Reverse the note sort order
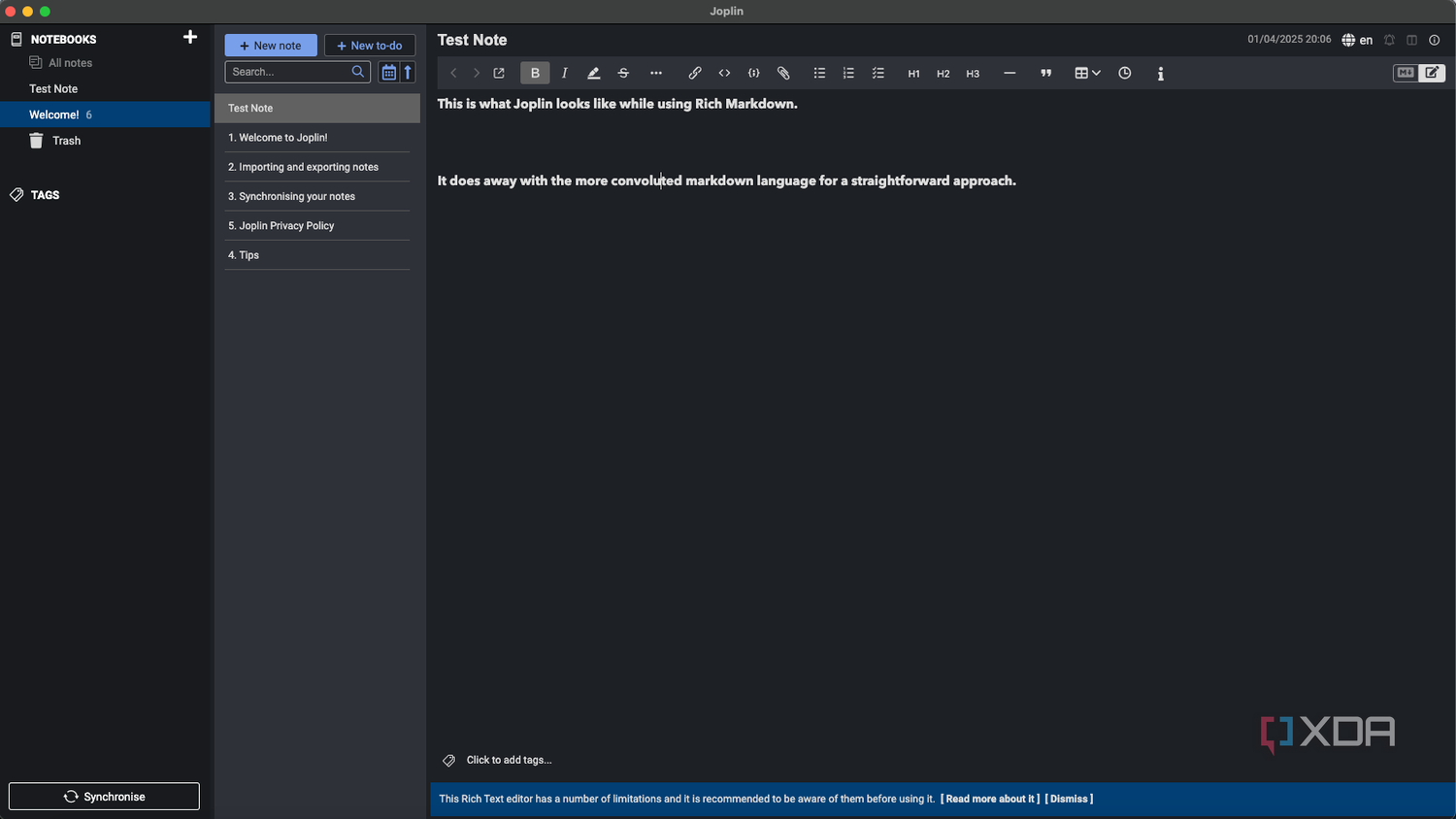Viewport: 1456px width, 819px height. pyautogui.click(x=409, y=72)
